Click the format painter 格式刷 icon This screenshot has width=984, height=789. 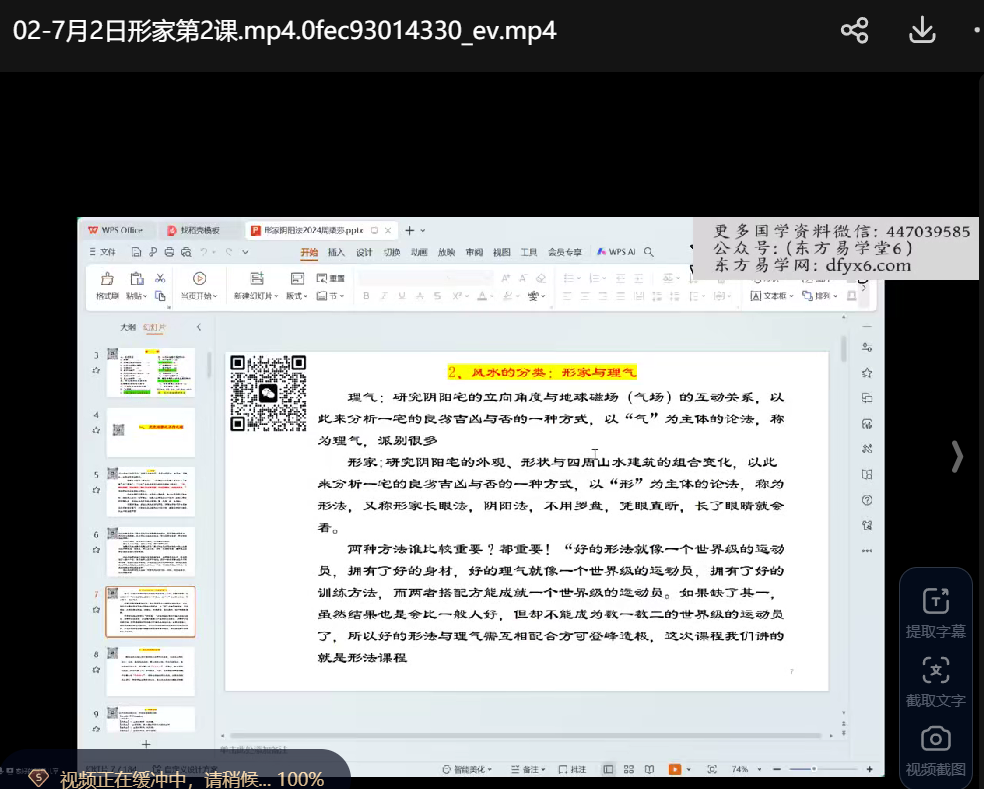[x=107, y=280]
